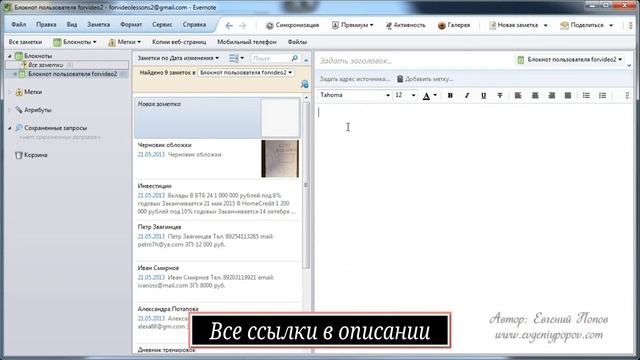Open the Галерея toolbar button

453,25
